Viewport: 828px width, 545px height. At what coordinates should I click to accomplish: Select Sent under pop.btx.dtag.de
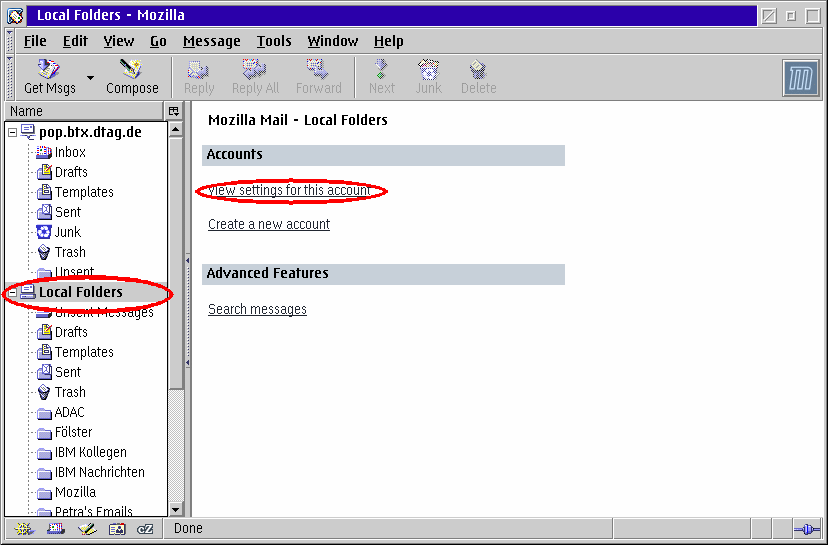(x=68, y=212)
